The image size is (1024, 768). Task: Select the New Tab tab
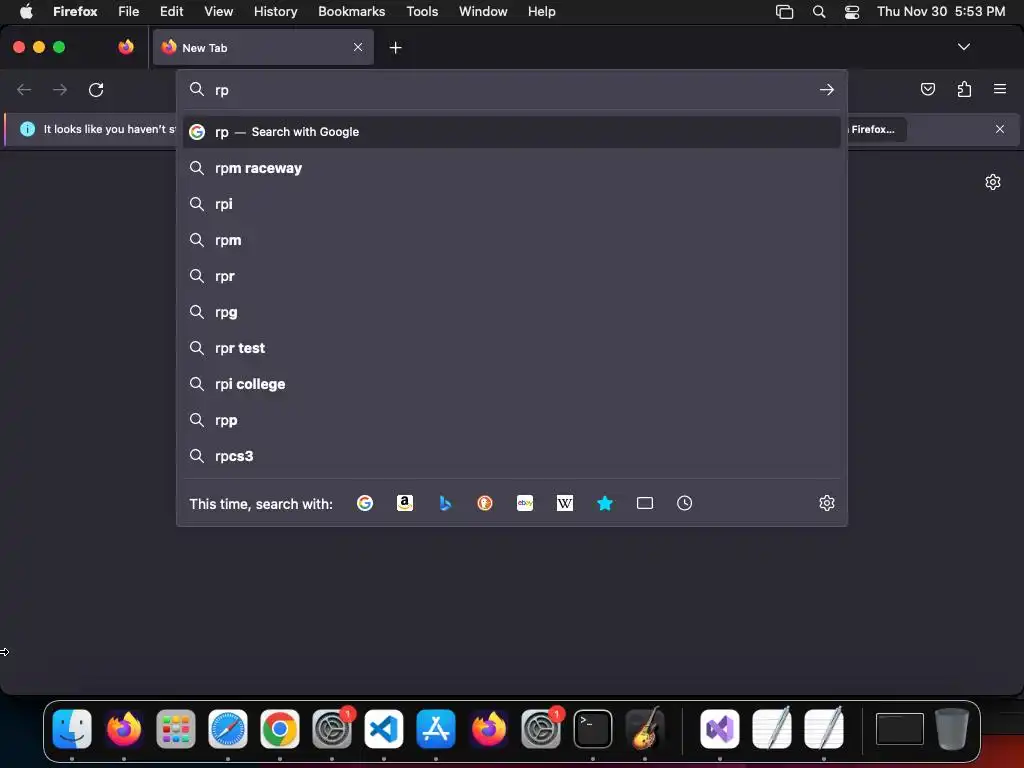[x=263, y=47]
